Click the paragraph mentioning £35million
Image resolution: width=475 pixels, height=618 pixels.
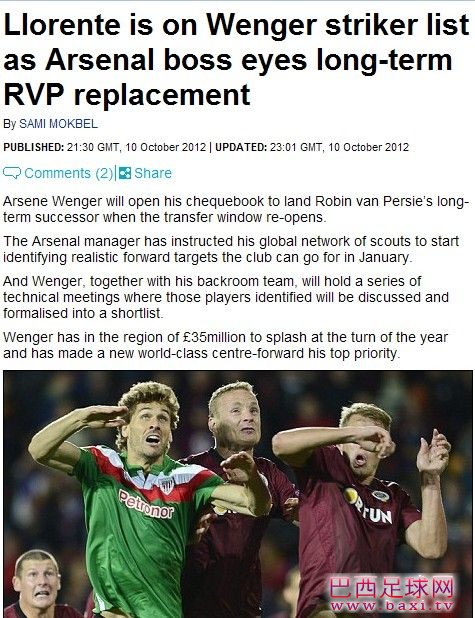[225, 345]
